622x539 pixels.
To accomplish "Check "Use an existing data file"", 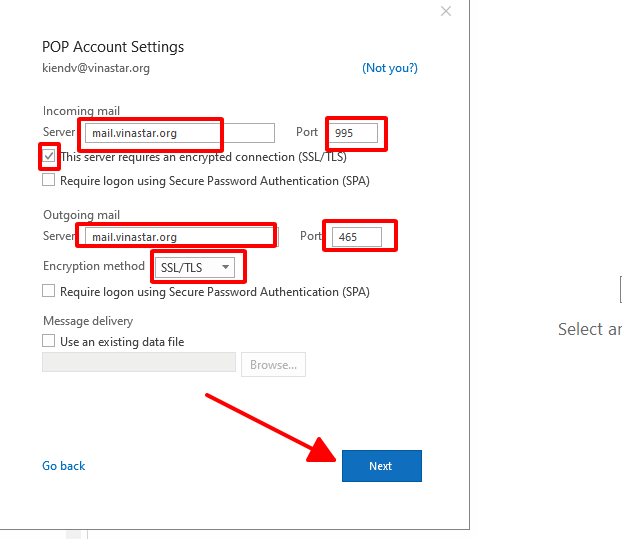I will click(49, 342).
